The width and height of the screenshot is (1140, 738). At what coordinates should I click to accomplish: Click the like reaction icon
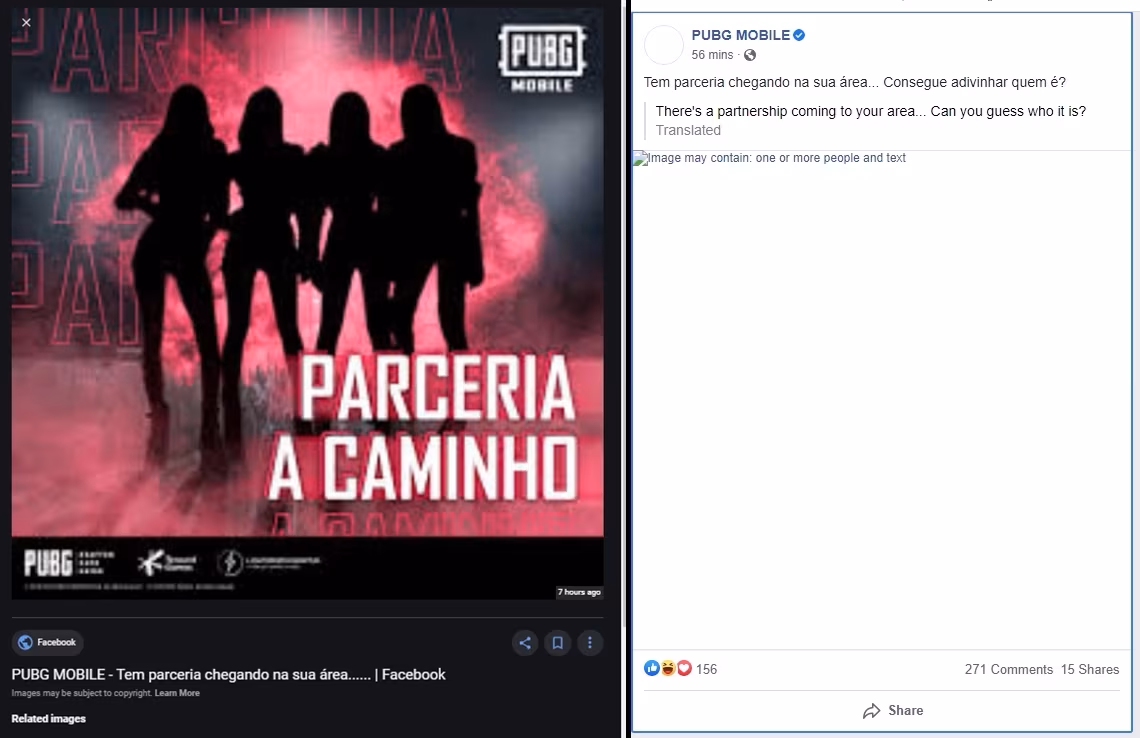pyautogui.click(x=651, y=668)
